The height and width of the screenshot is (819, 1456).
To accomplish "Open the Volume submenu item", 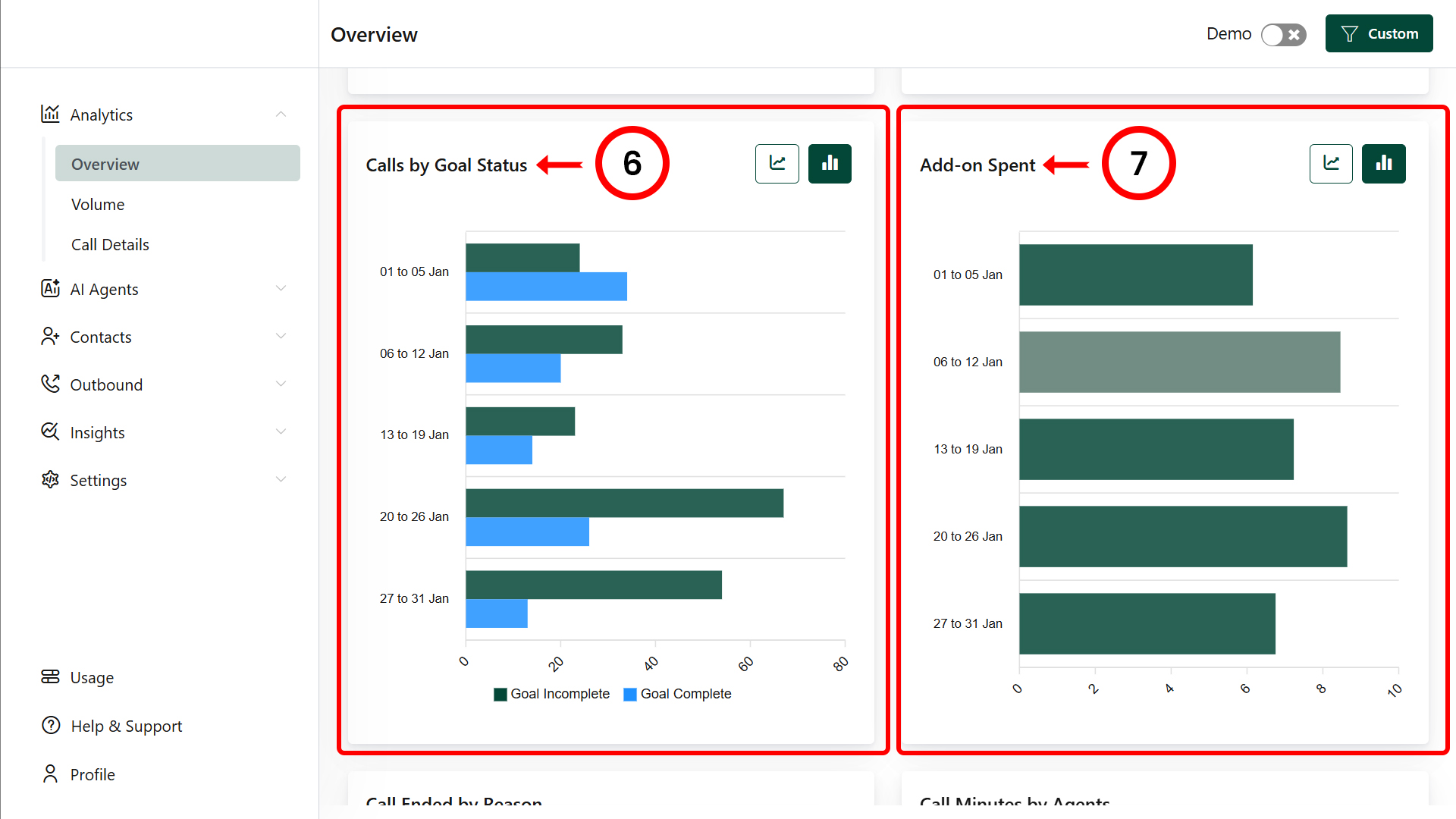I will (98, 204).
